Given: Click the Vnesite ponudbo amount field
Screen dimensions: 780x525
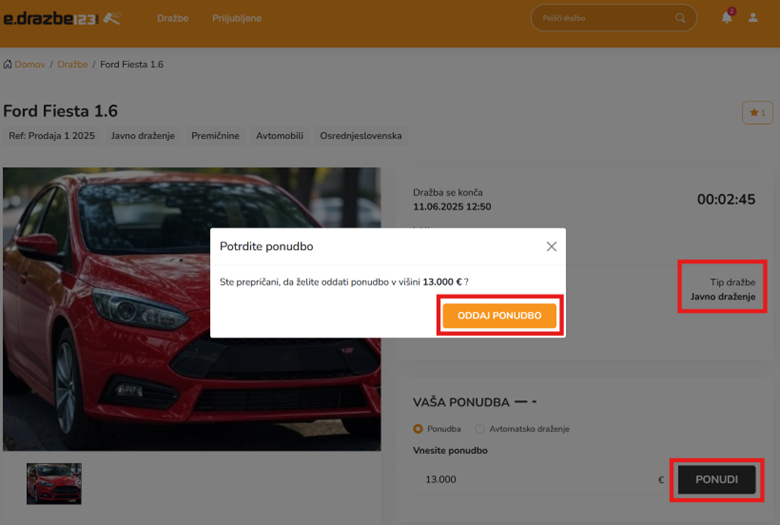Looking at the screenshot, I should [535, 479].
